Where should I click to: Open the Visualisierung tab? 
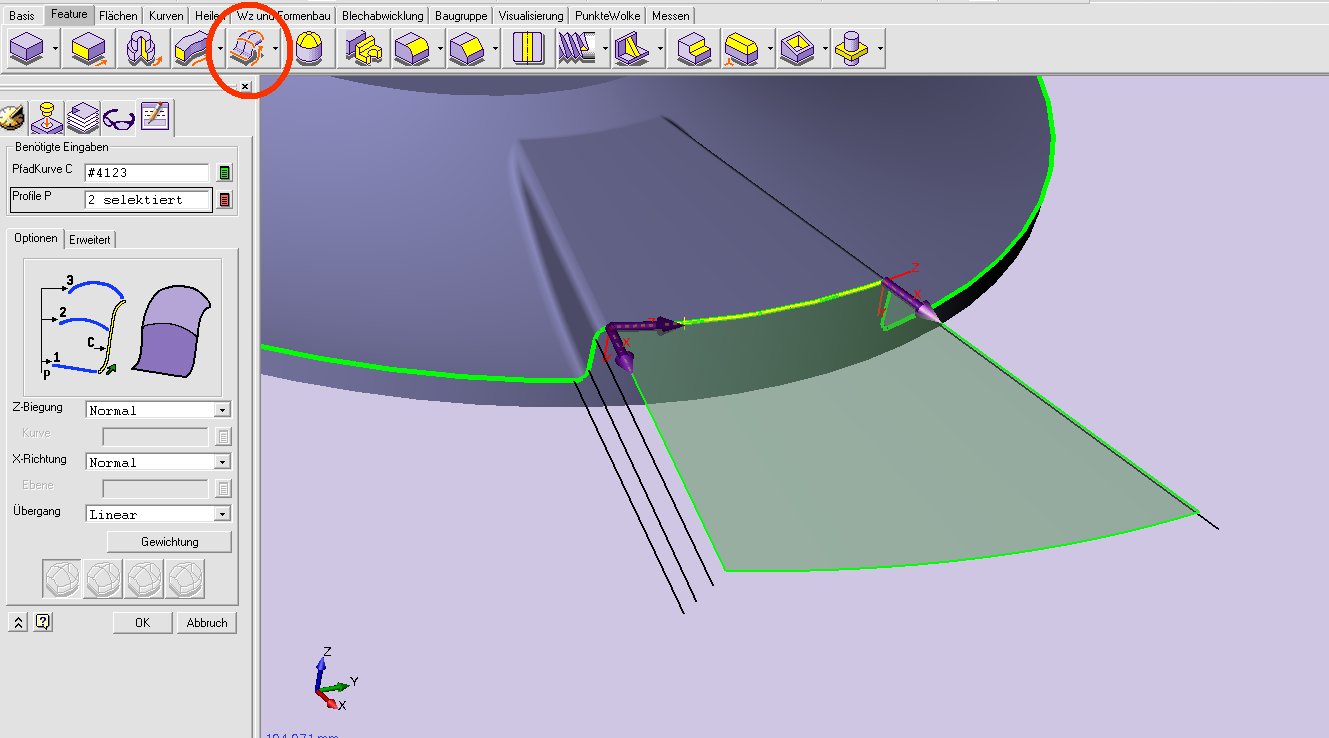(x=530, y=16)
